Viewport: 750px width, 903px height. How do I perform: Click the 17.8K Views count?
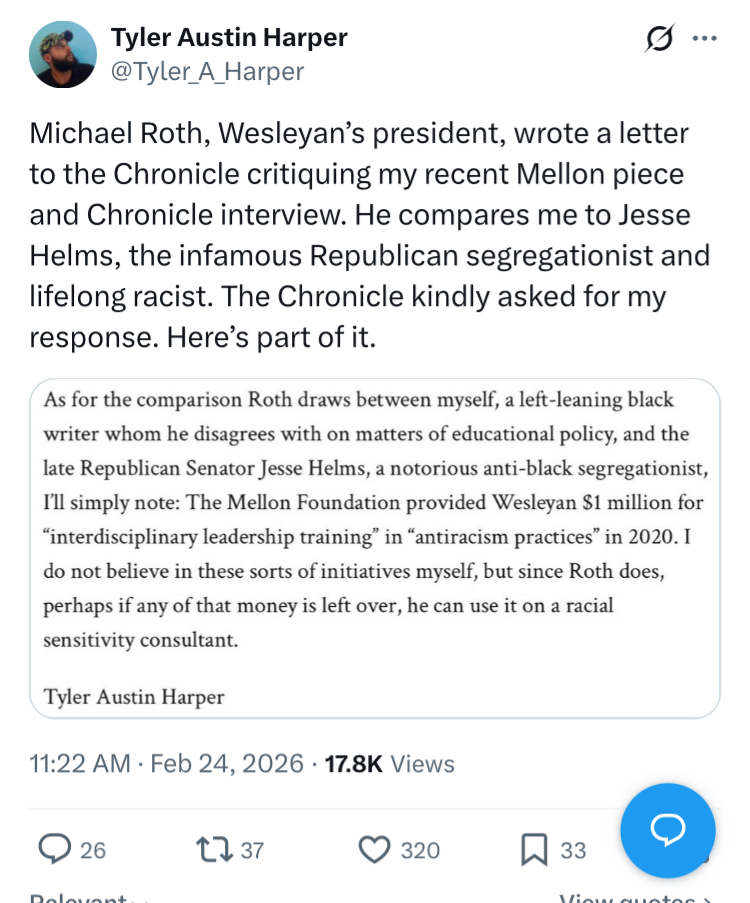[x=390, y=764]
